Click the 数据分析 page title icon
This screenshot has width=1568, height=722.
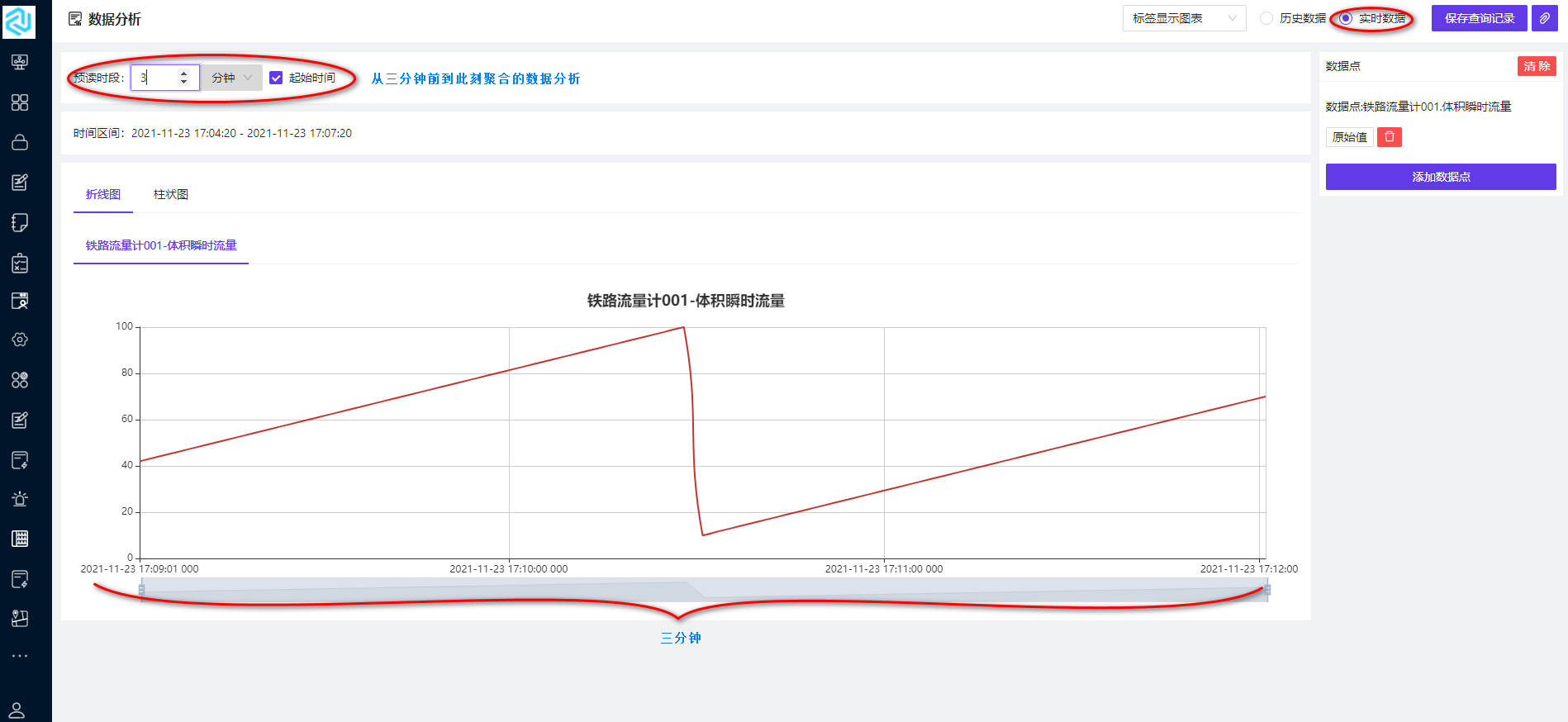click(x=75, y=19)
